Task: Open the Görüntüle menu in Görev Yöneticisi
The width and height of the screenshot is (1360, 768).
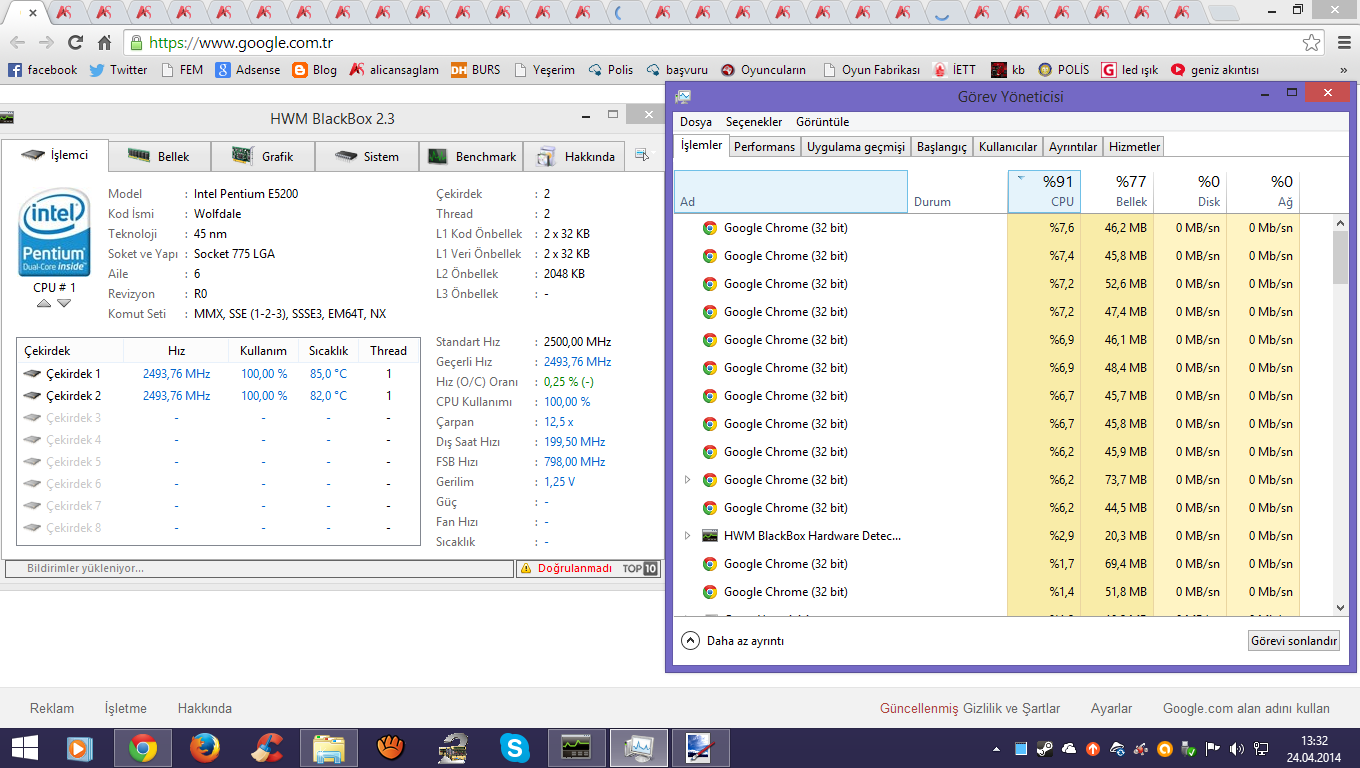Action: coord(823,122)
